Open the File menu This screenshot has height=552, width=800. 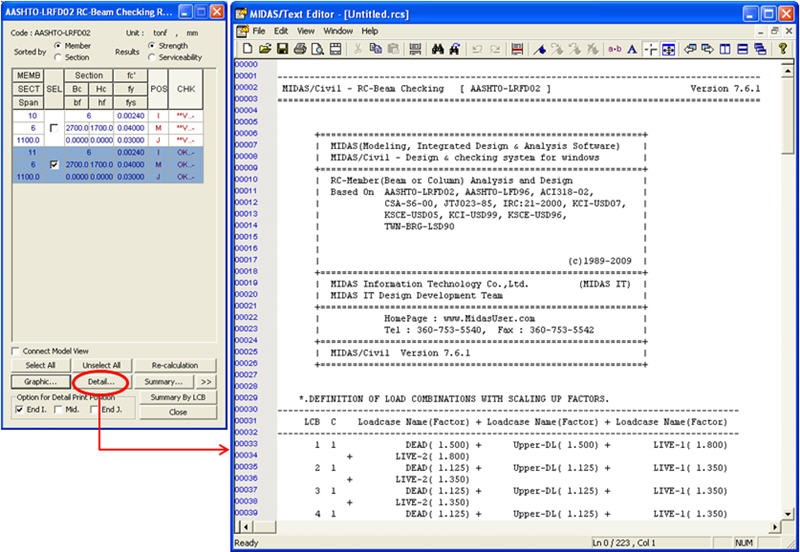259,31
